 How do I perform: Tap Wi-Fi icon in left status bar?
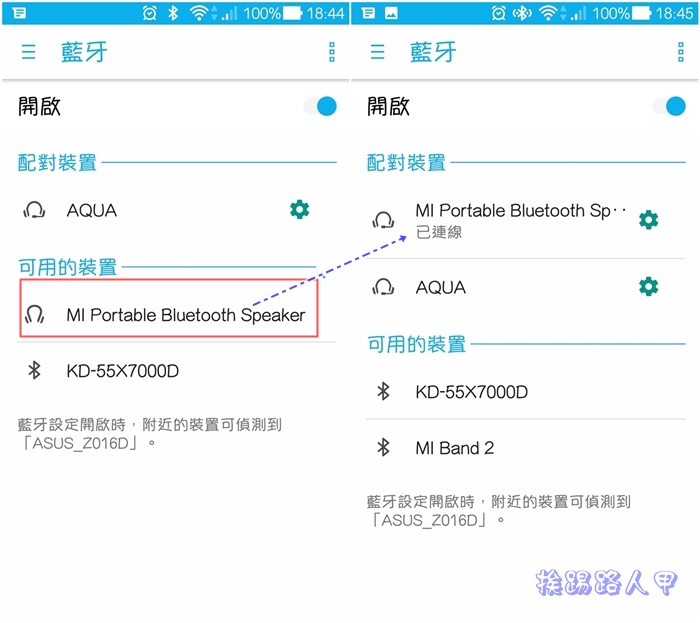tap(198, 13)
